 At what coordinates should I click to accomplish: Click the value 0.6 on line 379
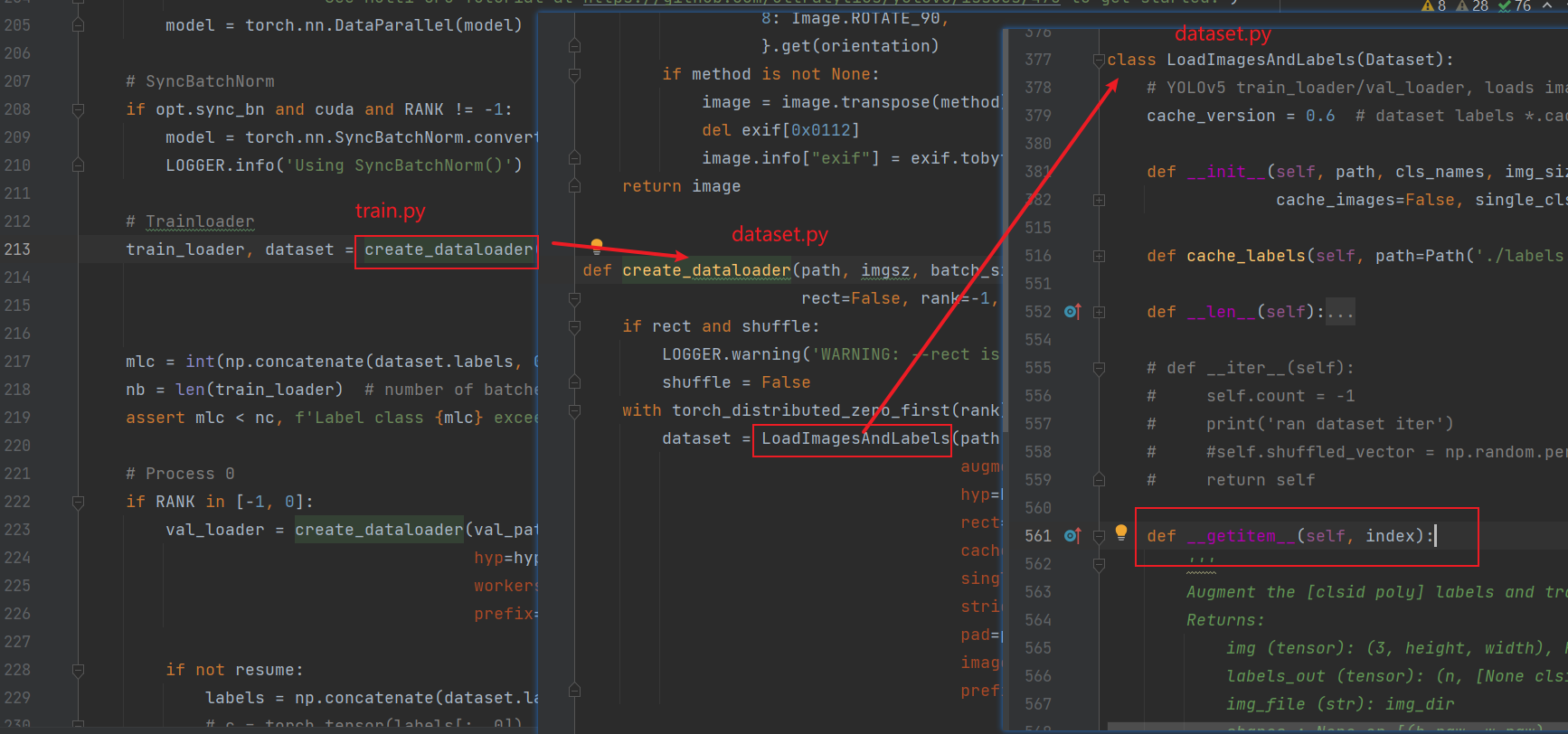(1320, 116)
